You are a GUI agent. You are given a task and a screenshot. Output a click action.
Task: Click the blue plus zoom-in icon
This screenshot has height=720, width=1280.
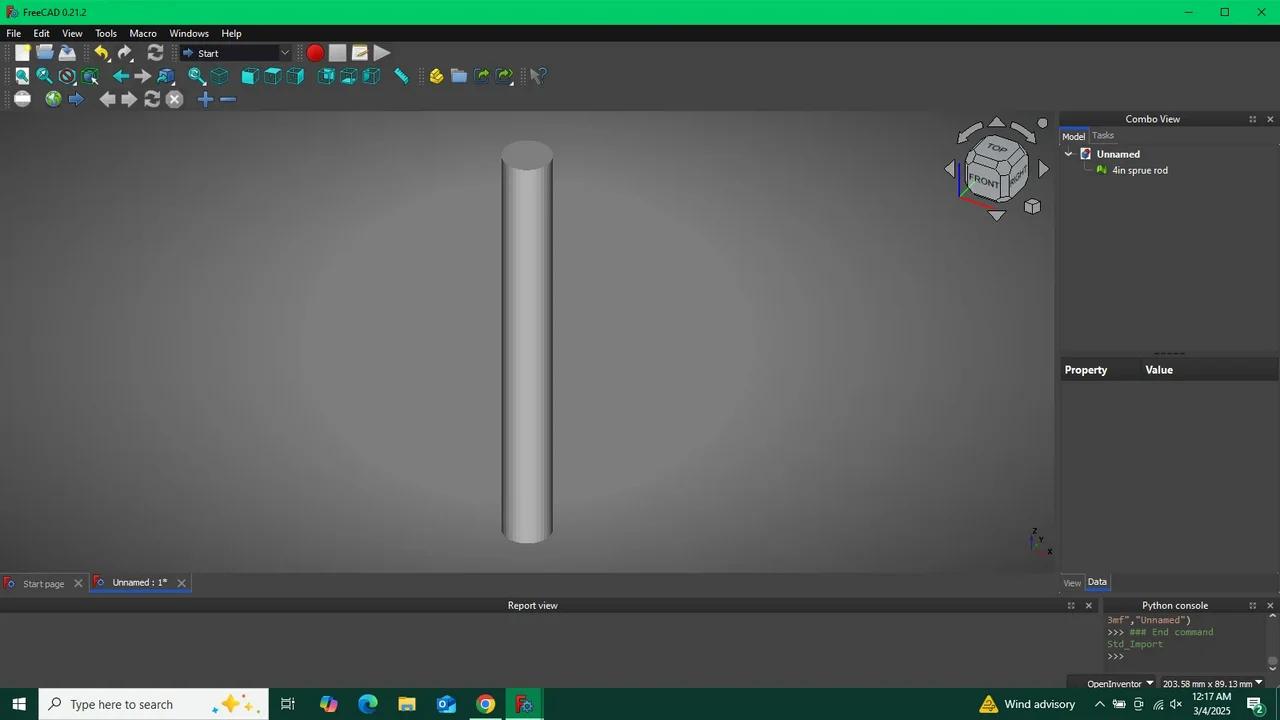[205, 99]
